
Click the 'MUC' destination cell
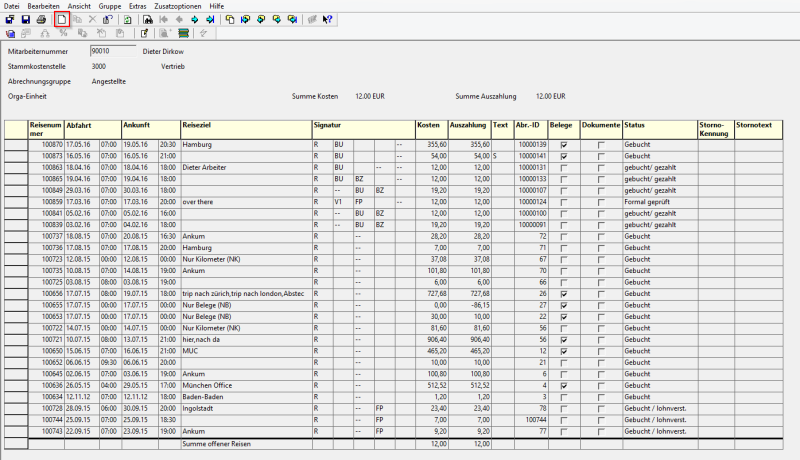[246, 351]
